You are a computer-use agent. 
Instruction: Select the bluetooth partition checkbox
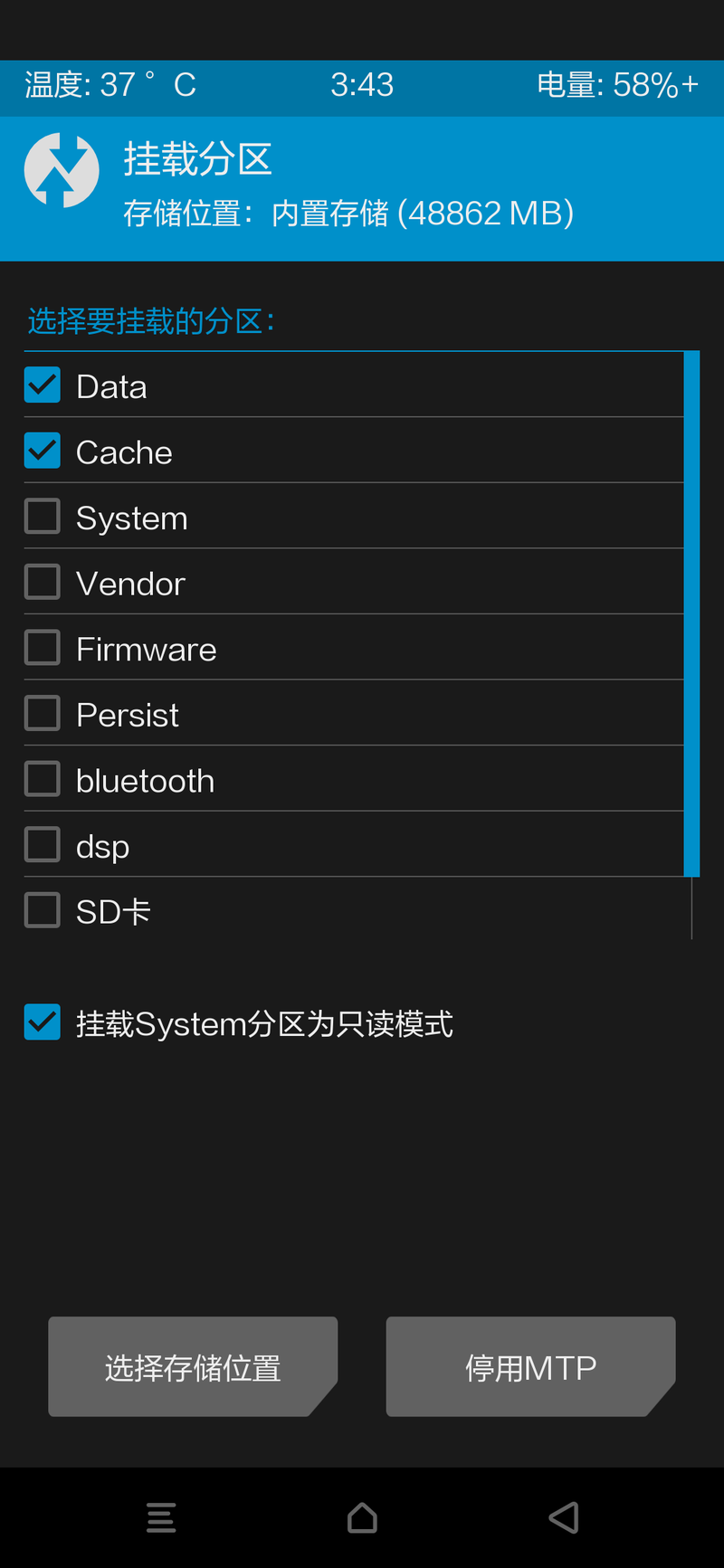click(x=43, y=779)
